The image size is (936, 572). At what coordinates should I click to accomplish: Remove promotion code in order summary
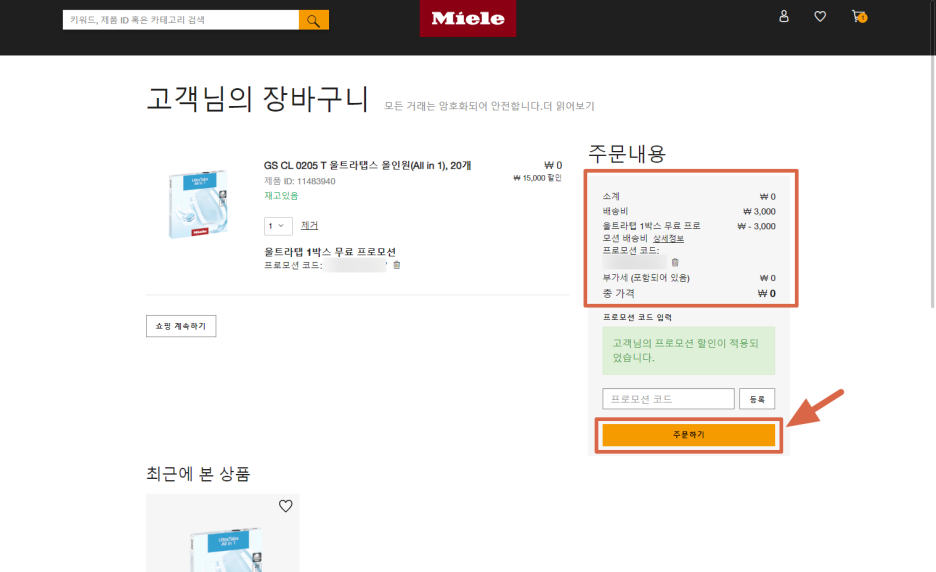(675, 263)
